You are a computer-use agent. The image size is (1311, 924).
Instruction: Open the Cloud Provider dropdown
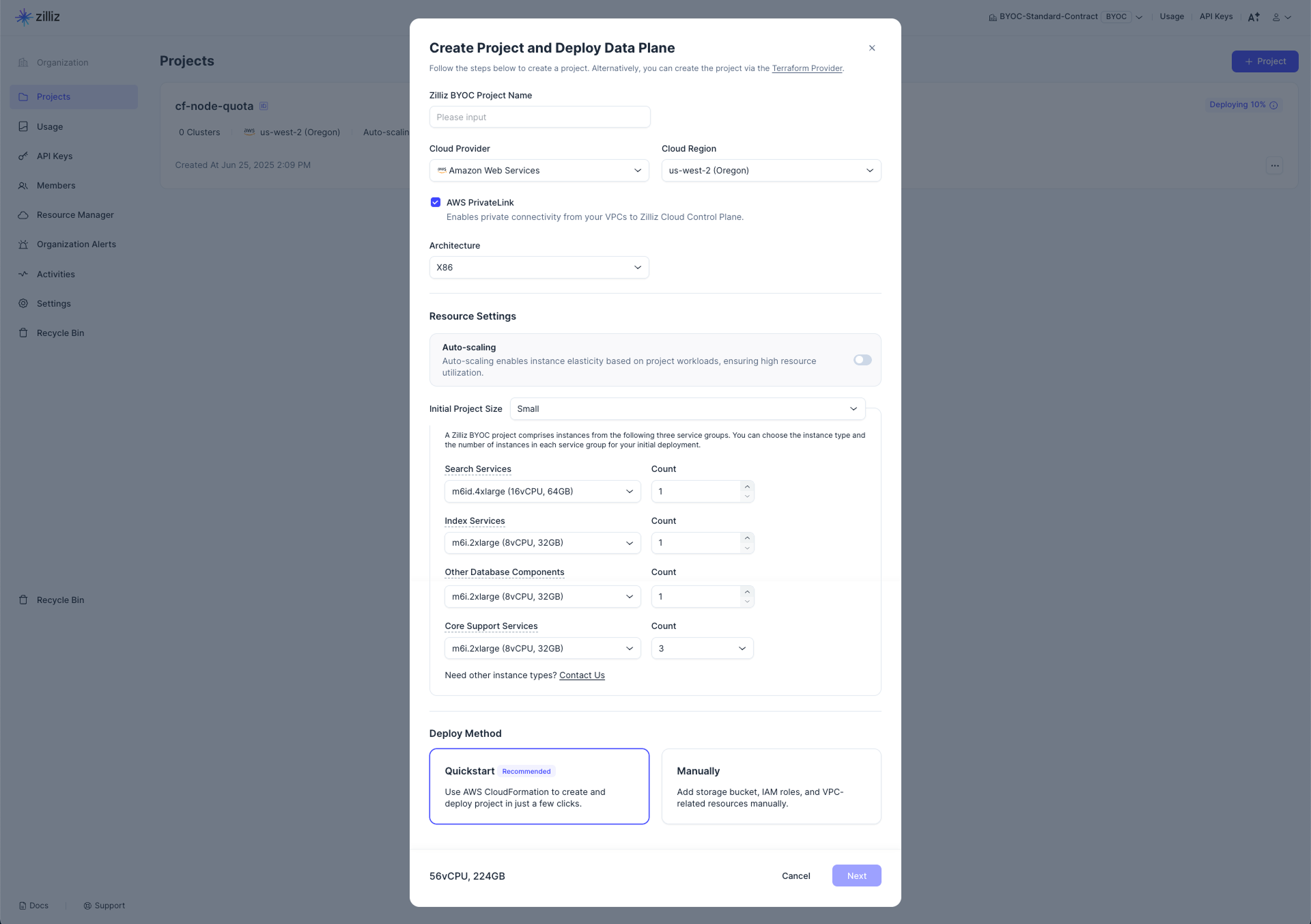pos(539,170)
